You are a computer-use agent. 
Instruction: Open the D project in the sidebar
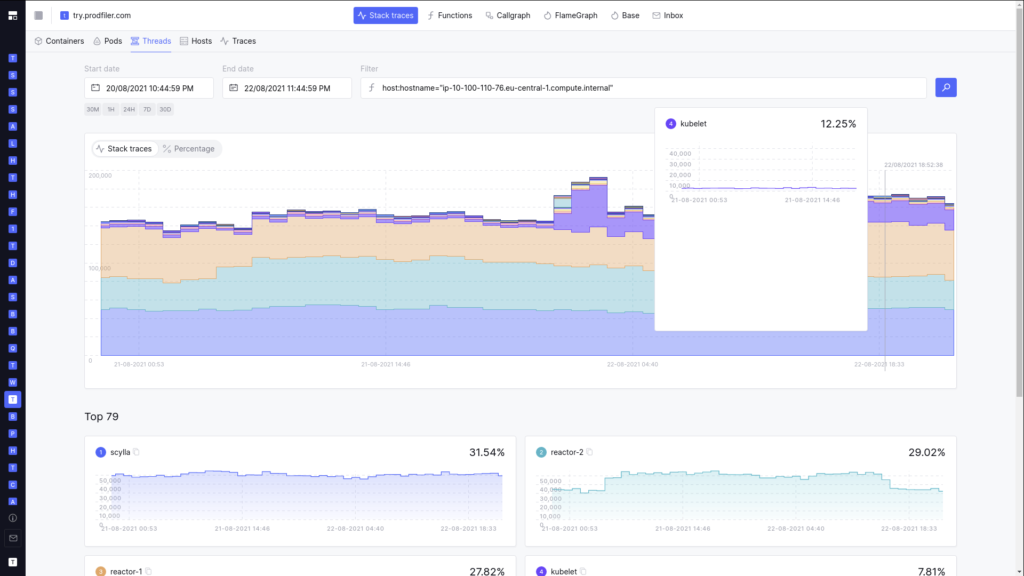[12, 263]
